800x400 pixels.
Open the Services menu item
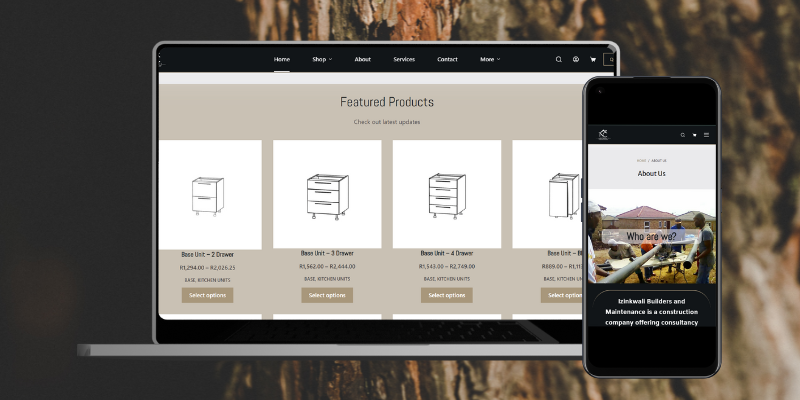(404, 60)
